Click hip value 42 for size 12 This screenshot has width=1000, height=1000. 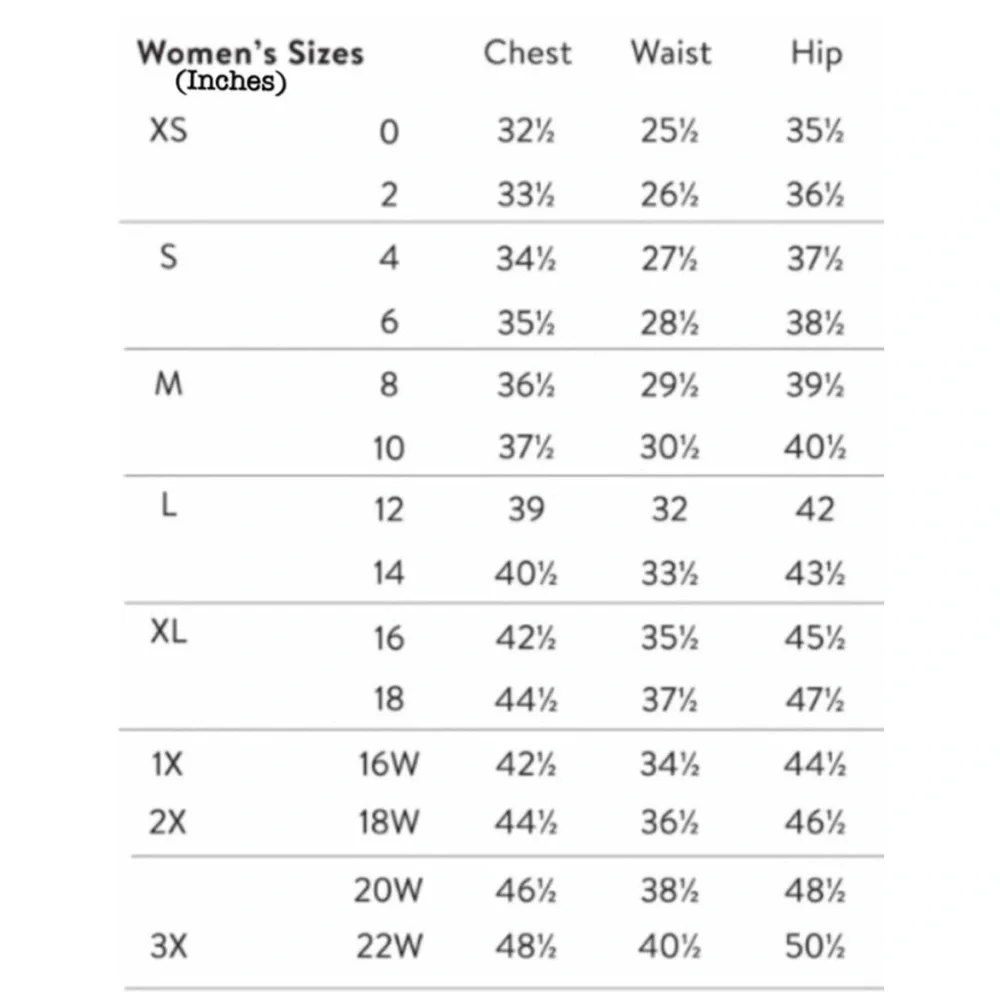815,510
